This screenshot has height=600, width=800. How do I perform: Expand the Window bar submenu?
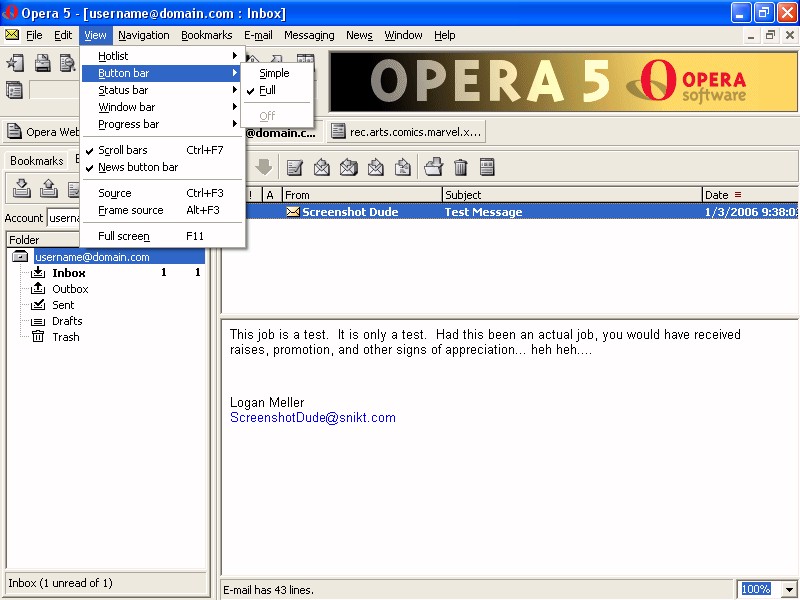pos(163,107)
